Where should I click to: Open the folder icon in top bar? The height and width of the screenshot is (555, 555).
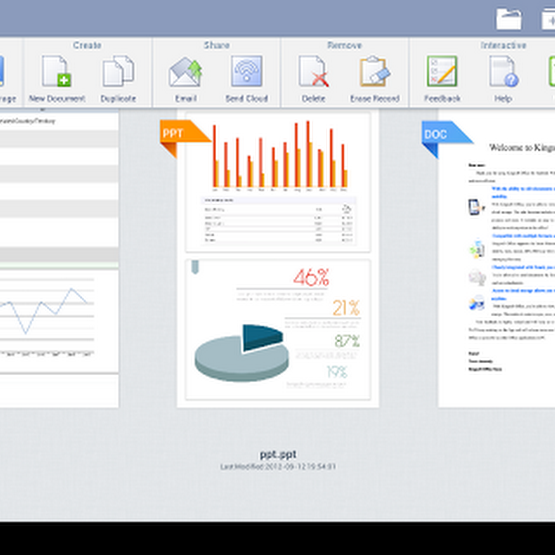pos(509,19)
